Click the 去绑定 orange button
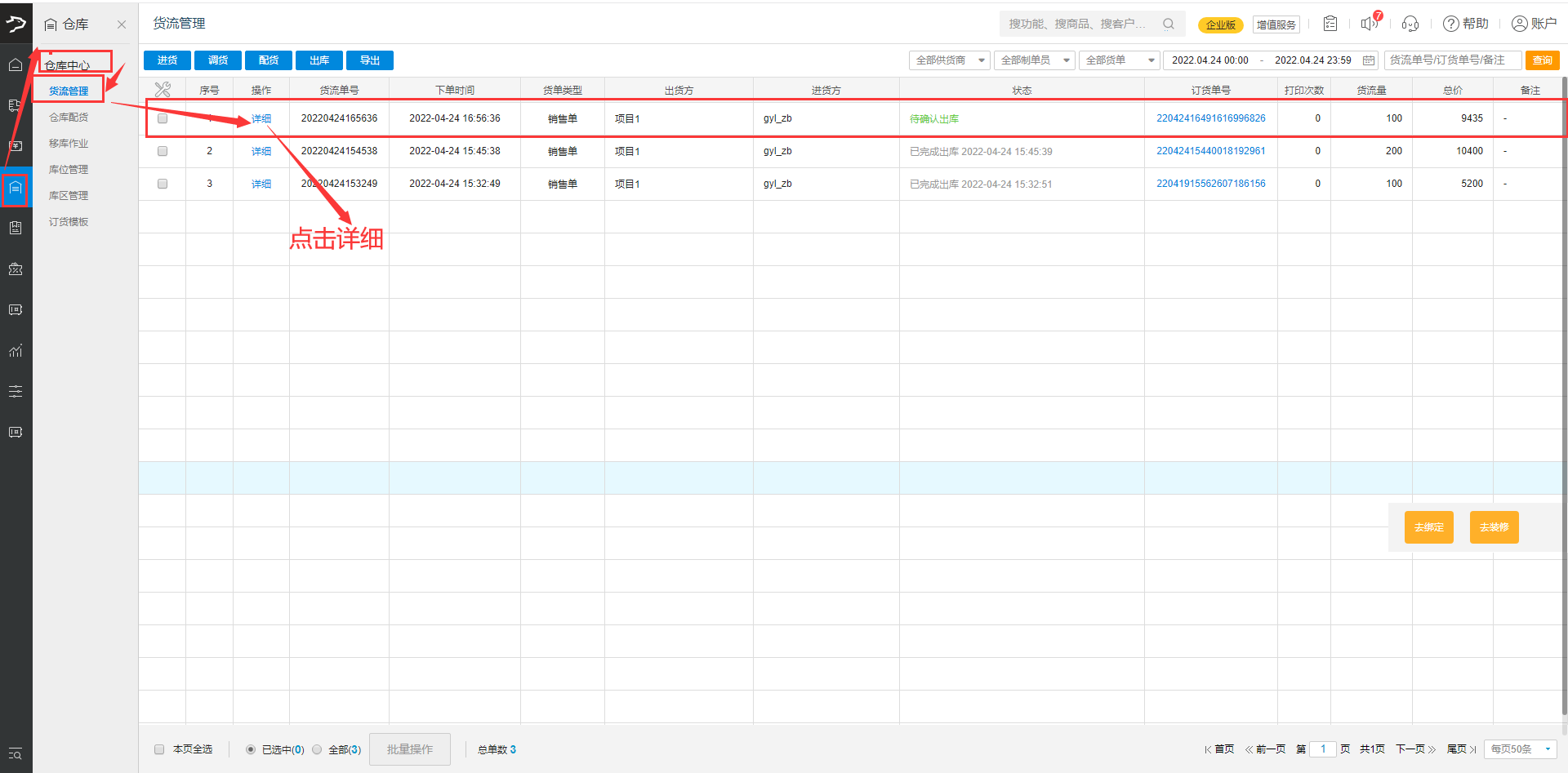This screenshot has height=773, width=1568. click(x=1429, y=527)
